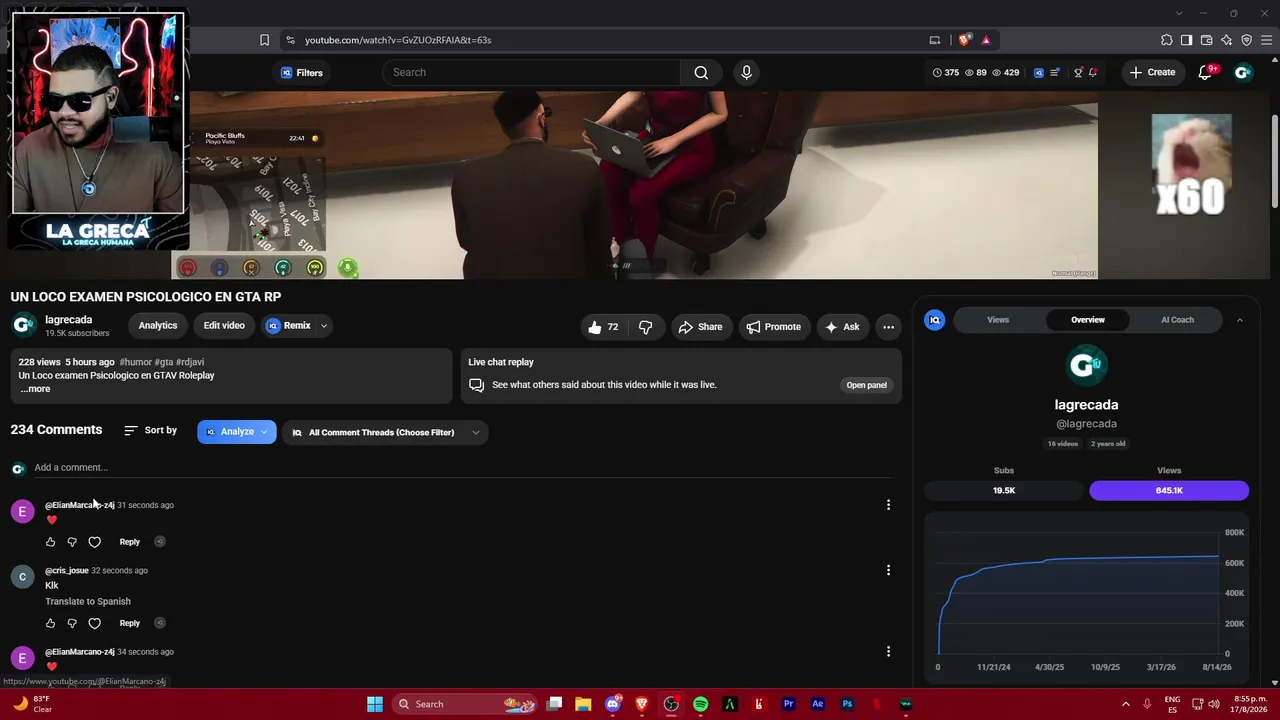Open Brave Leo AI sparkle icon
Screen dimensions: 1280x720
pos(1226,40)
